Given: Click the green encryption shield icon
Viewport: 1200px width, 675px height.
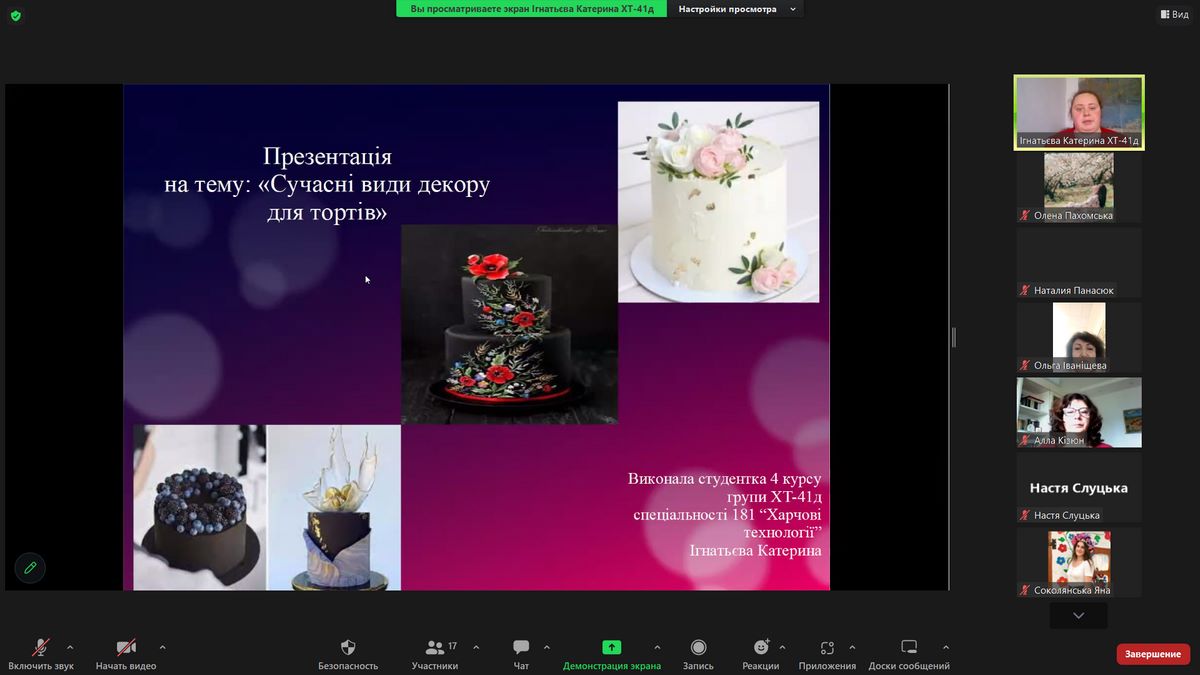Looking at the screenshot, I should pyautogui.click(x=16, y=15).
